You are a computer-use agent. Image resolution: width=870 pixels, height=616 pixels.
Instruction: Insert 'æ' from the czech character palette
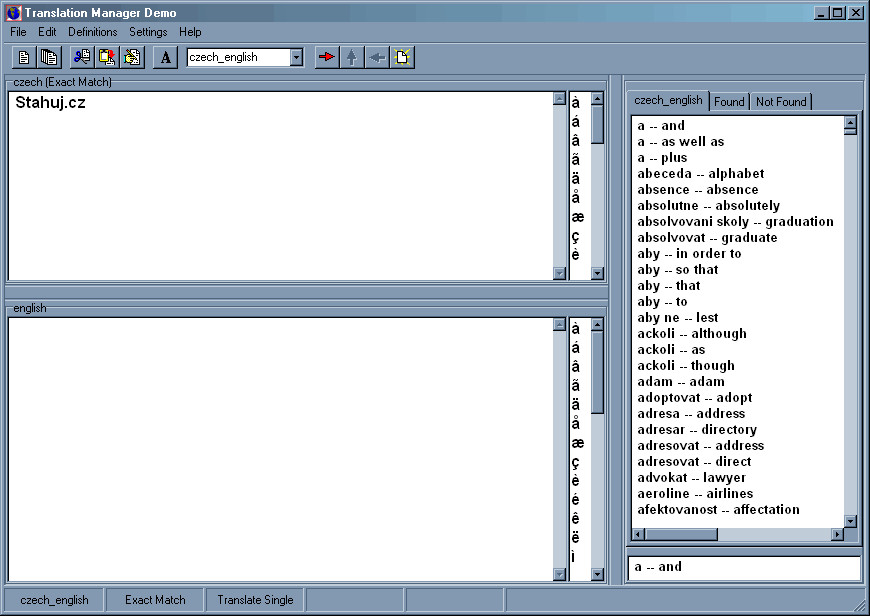pyautogui.click(x=578, y=217)
